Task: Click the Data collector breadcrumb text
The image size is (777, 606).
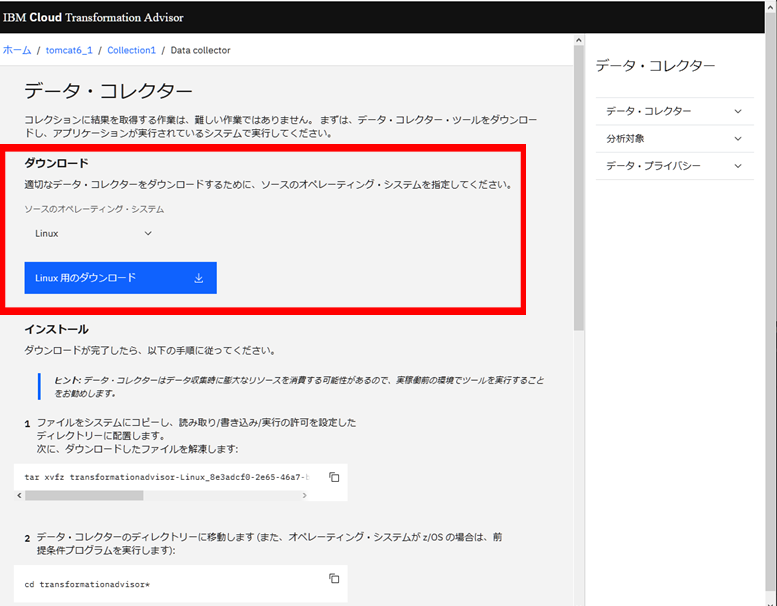Action: (x=200, y=50)
